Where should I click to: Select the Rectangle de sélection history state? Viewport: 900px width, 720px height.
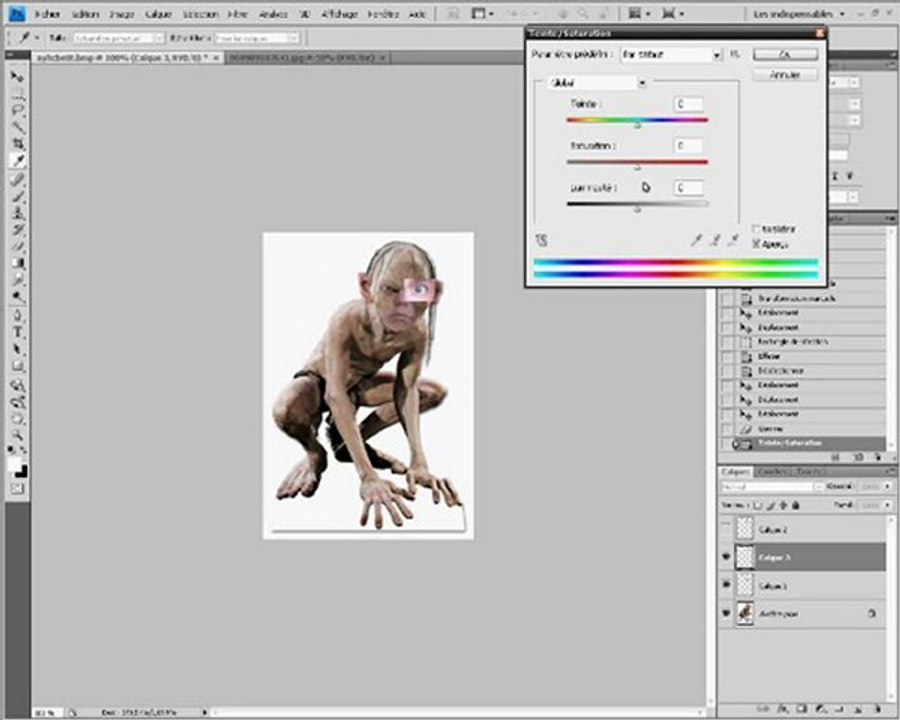click(802, 342)
